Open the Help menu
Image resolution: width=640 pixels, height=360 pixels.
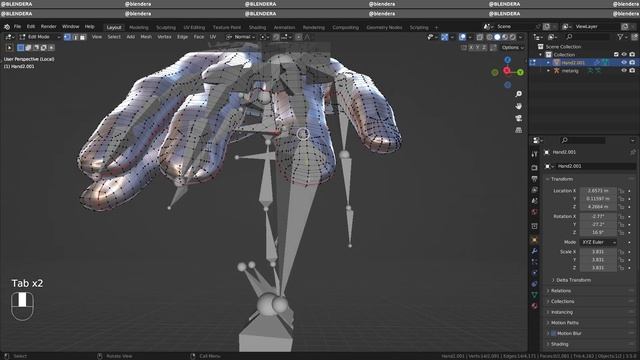(x=89, y=27)
